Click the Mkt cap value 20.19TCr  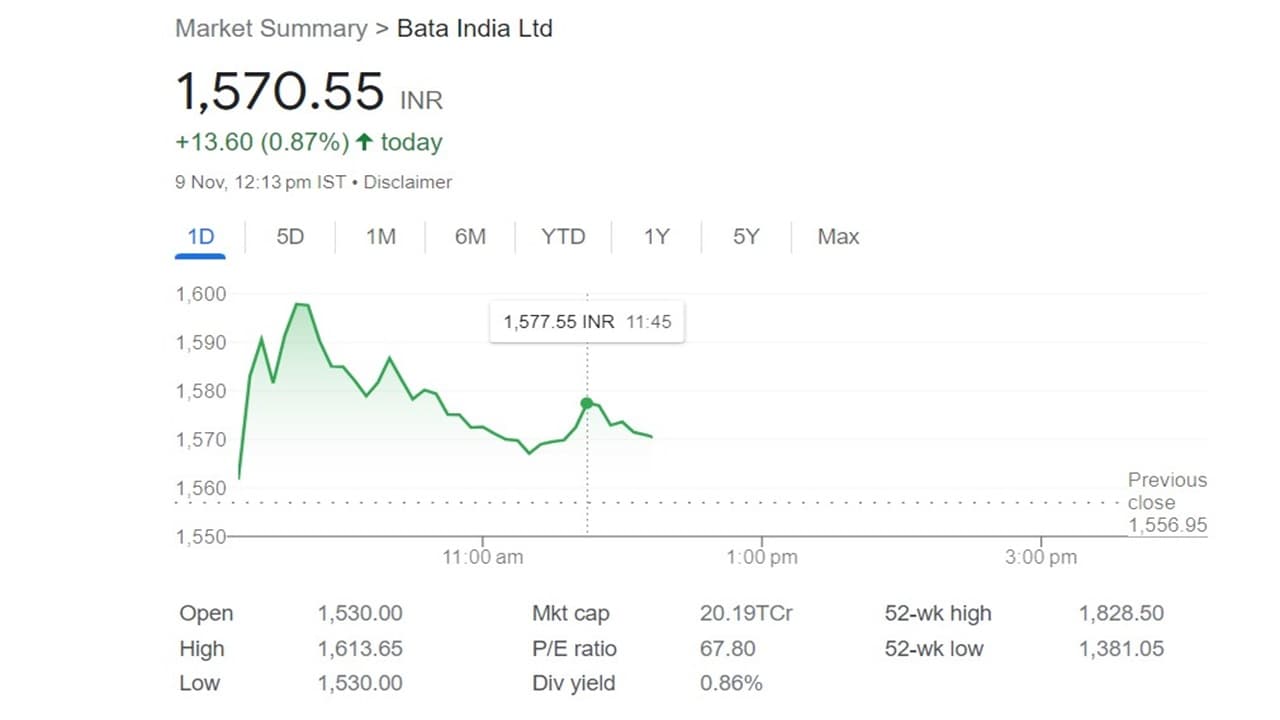click(x=746, y=614)
